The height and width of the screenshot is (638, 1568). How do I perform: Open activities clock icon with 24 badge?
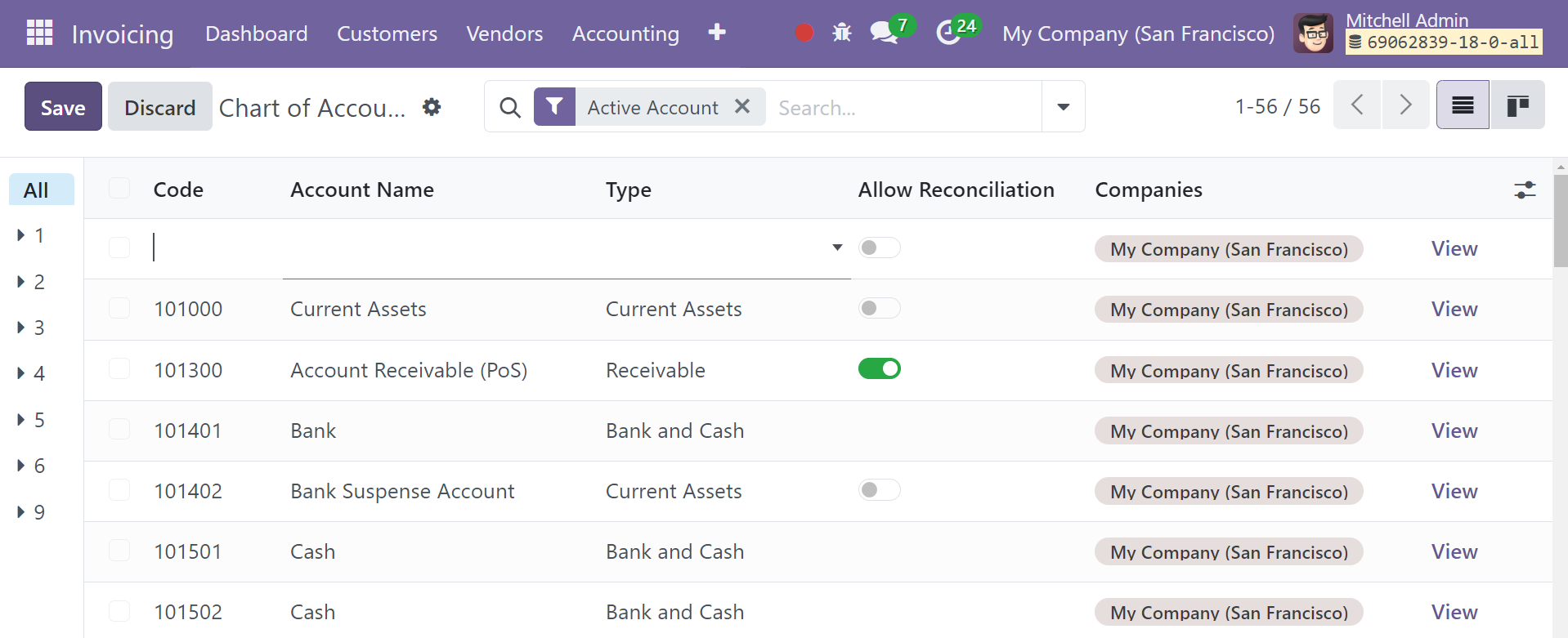[948, 33]
